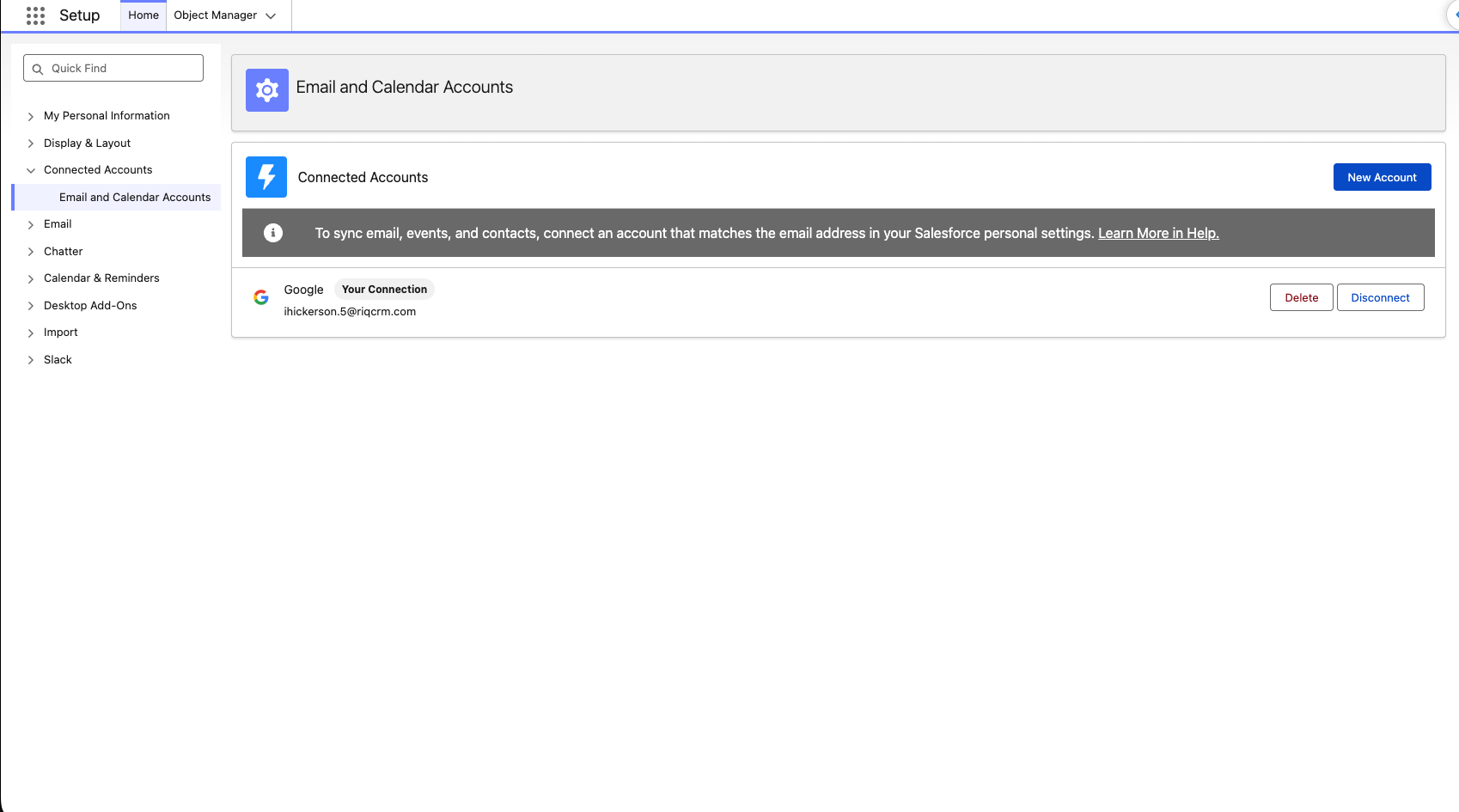Click the Connected Accounts card title
Viewport: 1459px width, 812px height.
point(363,177)
